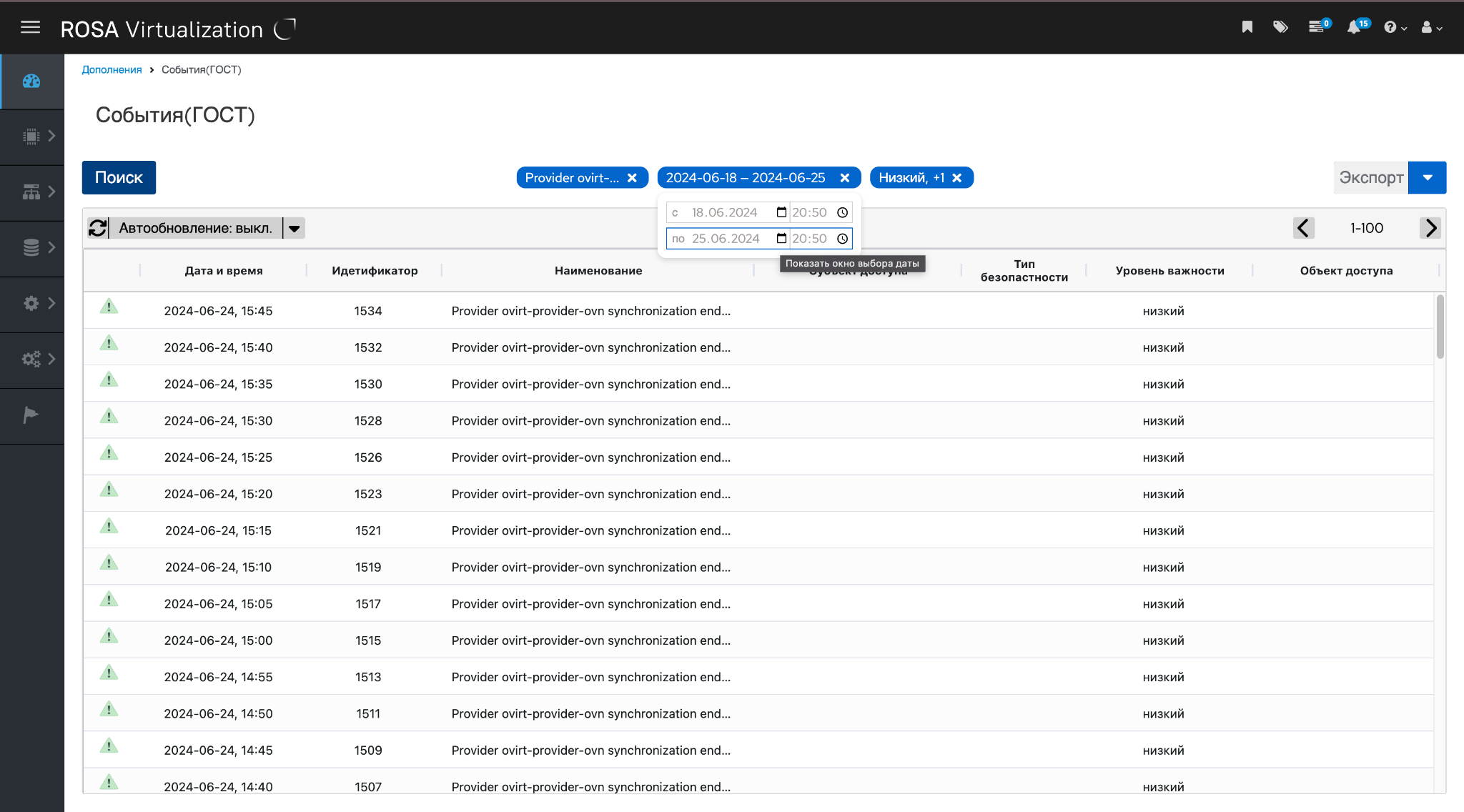Follow the Дополнения breadcrumb link
The image size is (1464, 812).
click(x=112, y=69)
